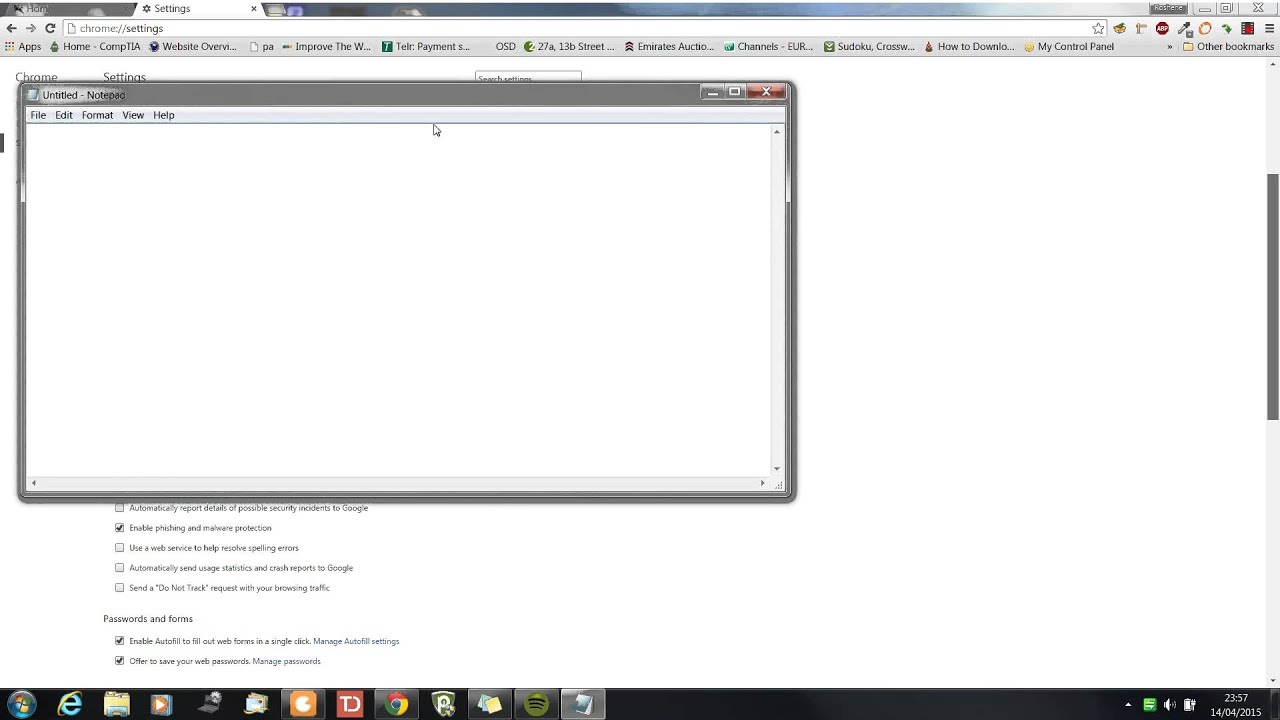Open Sticky Notes from the taskbar
The height and width of the screenshot is (720, 1280).
tap(490, 705)
